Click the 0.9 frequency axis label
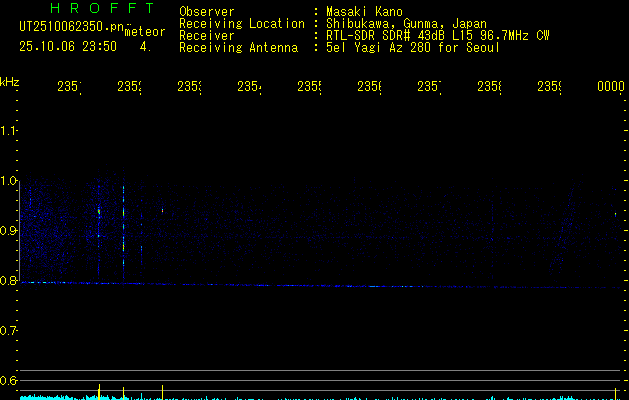The width and height of the screenshot is (629, 400). [x=8, y=231]
